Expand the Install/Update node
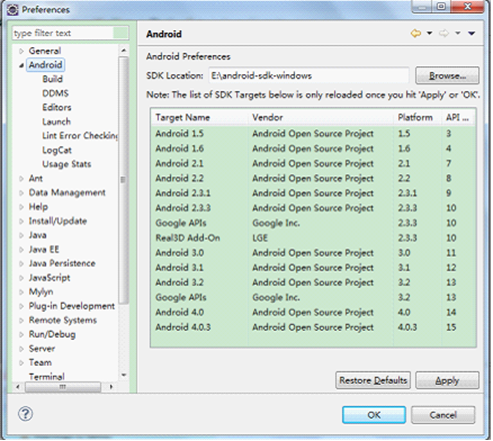493x441 pixels. [21, 221]
